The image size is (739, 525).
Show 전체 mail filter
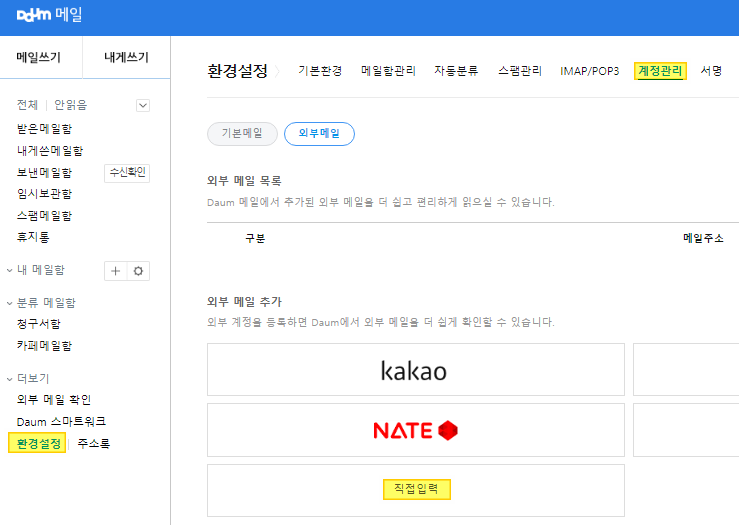click(27, 105)
